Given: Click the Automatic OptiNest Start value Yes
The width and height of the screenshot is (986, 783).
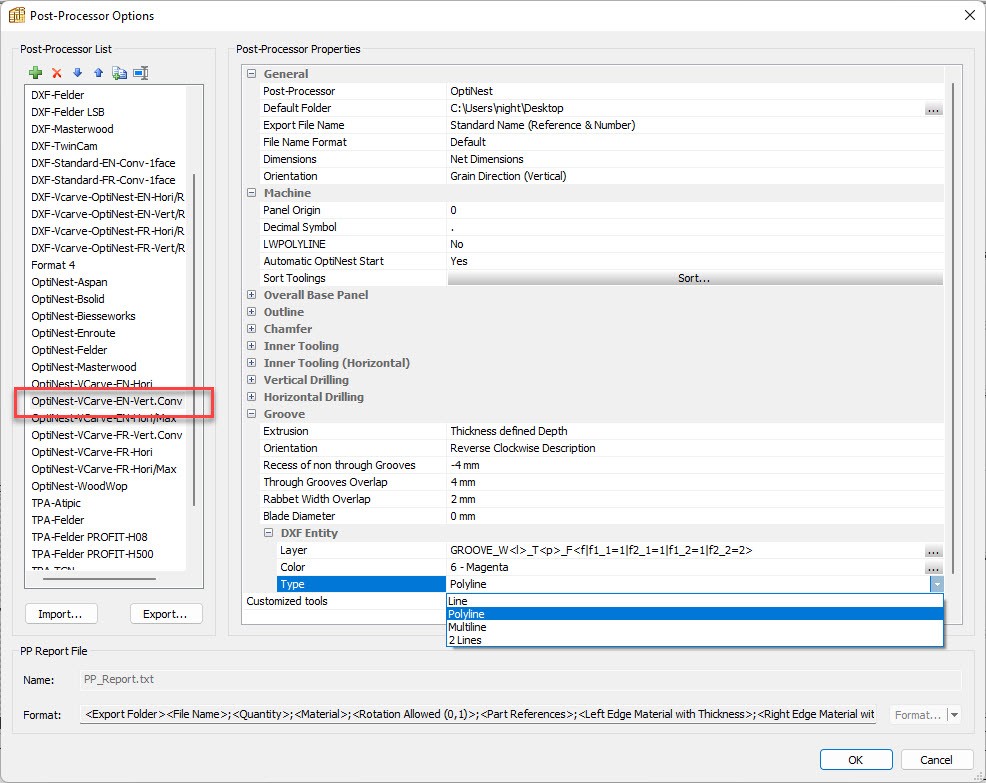Looking at the screenshot, I should point(459,261).
